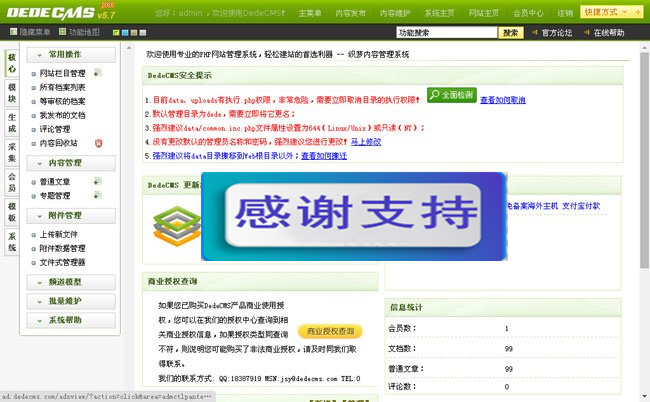Open 专题管理 in the sidebar
Image resolution: width=650 pixels, height=402 pixels.
point(55,196)
